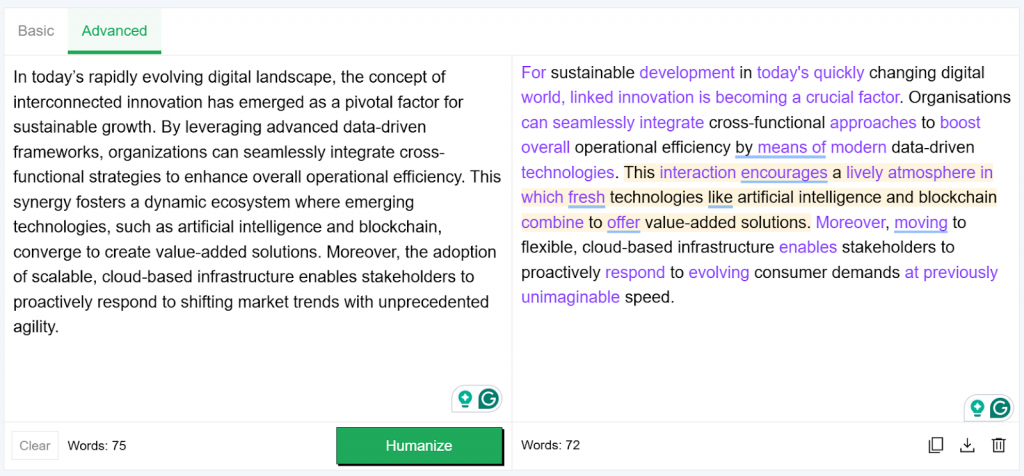Click the underlined phrase "by means of"
This screenshot has height=476, width=1024.
[780, 148]
